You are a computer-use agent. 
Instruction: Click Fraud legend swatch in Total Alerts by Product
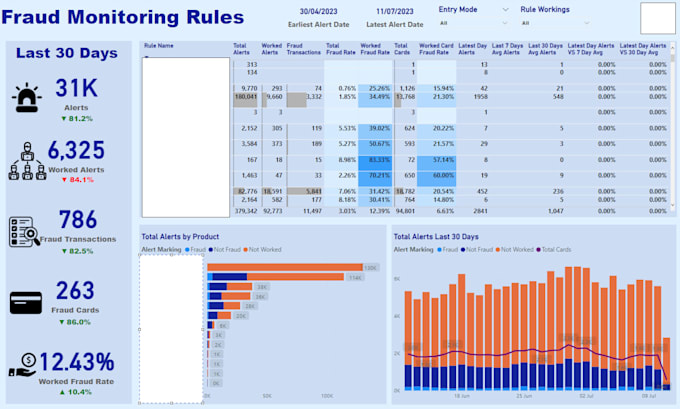click(187, 249)
